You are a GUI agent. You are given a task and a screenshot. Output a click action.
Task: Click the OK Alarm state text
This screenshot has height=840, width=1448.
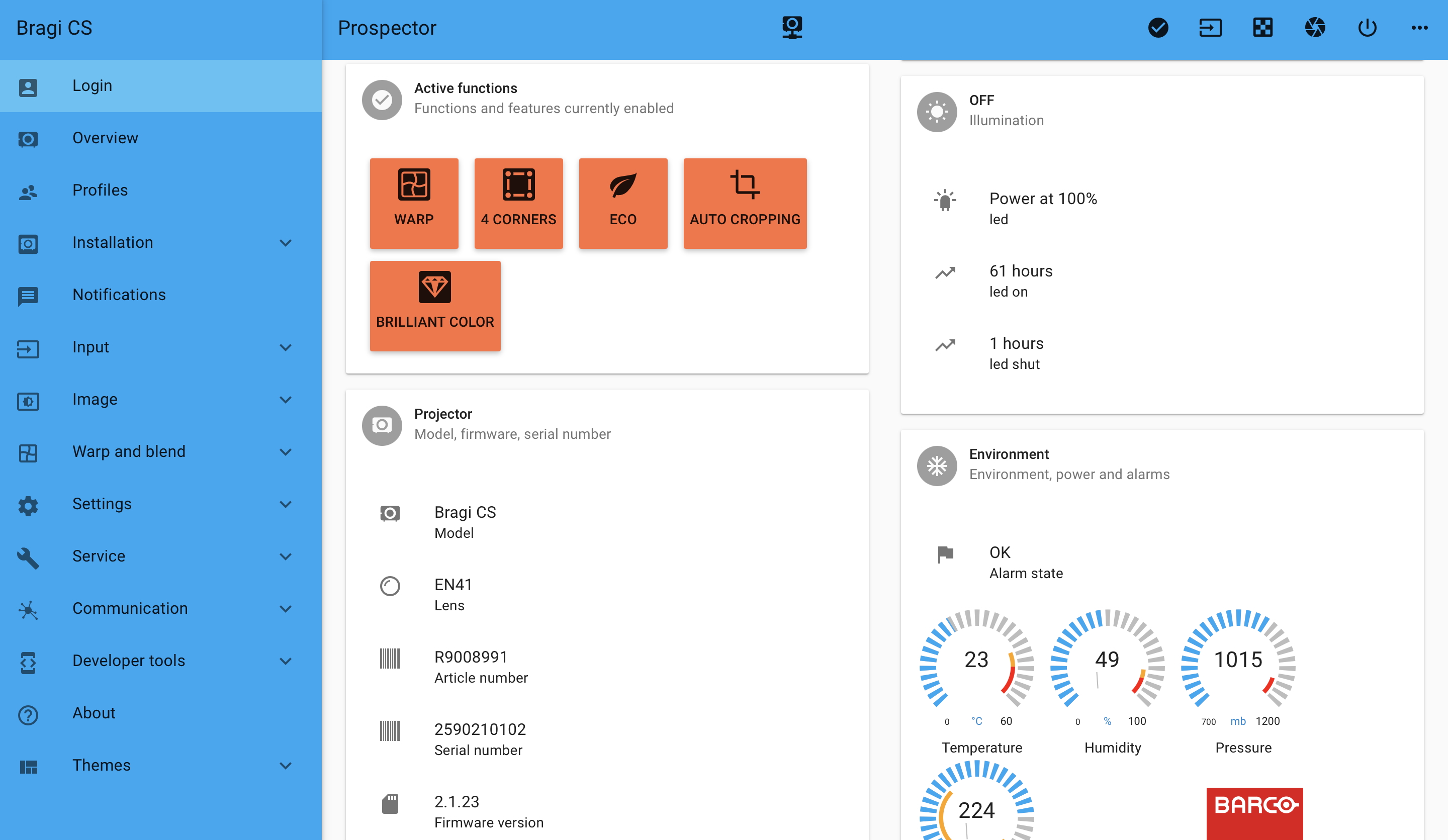pyautogui.click(x=1026, y=563)
